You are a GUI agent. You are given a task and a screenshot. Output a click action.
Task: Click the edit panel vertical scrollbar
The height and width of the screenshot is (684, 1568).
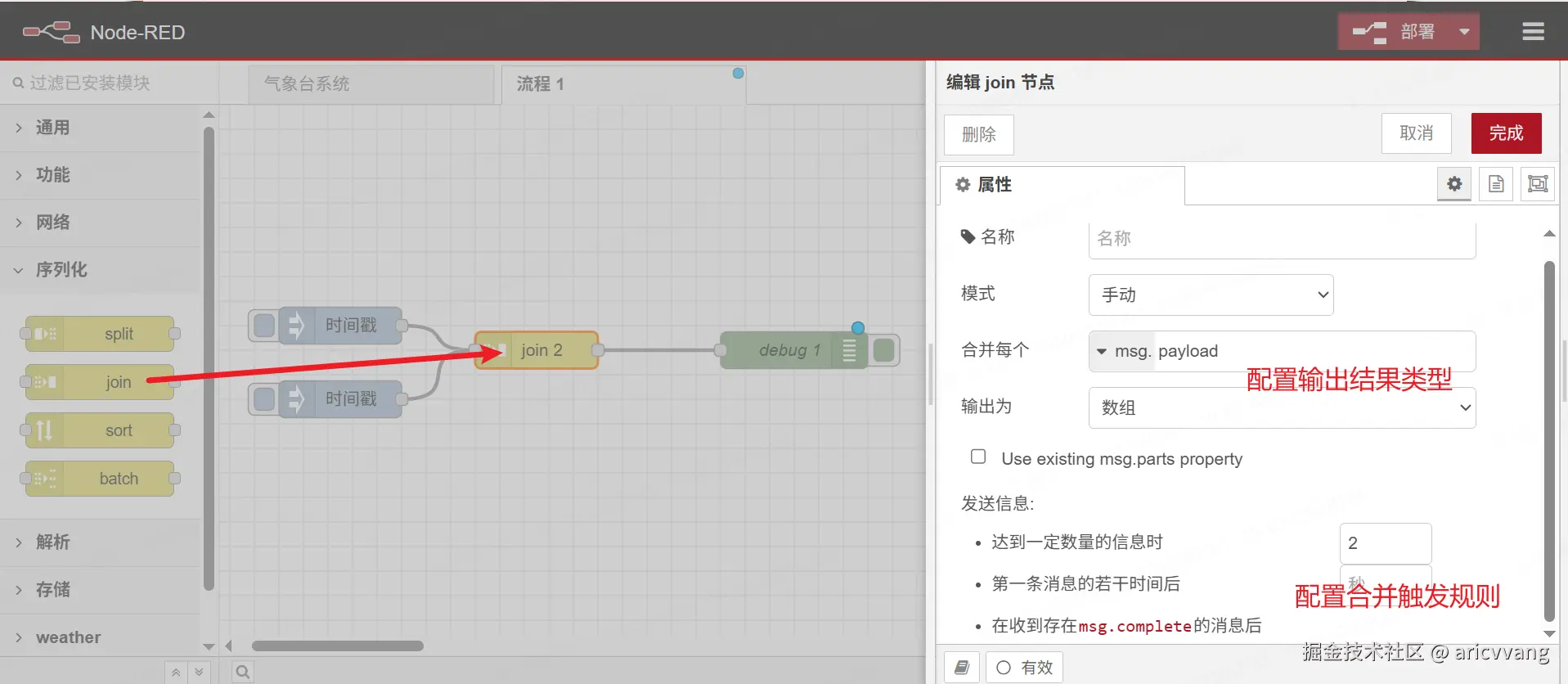click(x=1548, y=441)
